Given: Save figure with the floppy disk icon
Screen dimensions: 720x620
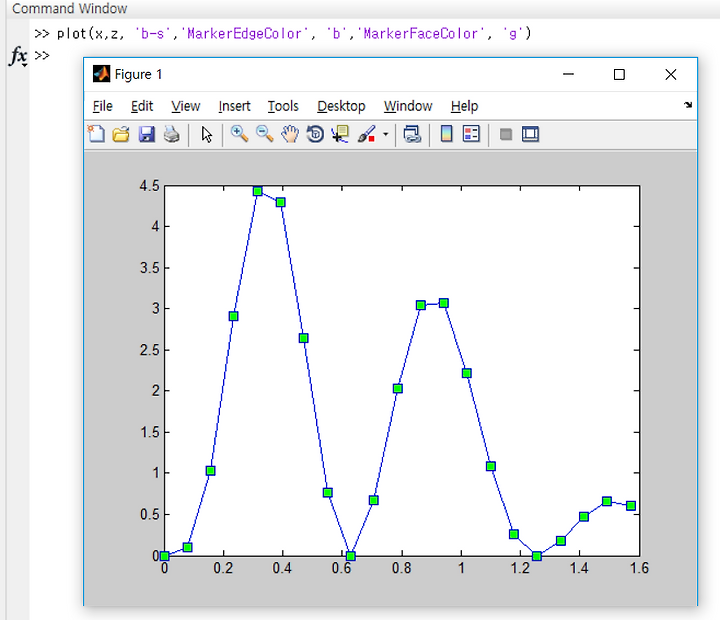Looking at the screenshot, I should point(146,134).
